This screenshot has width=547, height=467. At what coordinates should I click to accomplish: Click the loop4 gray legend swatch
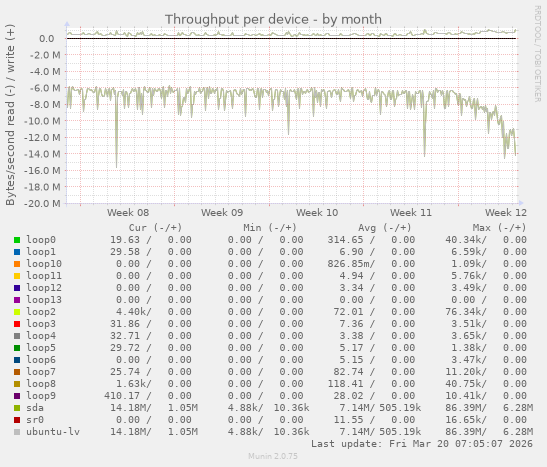(17, 336)
